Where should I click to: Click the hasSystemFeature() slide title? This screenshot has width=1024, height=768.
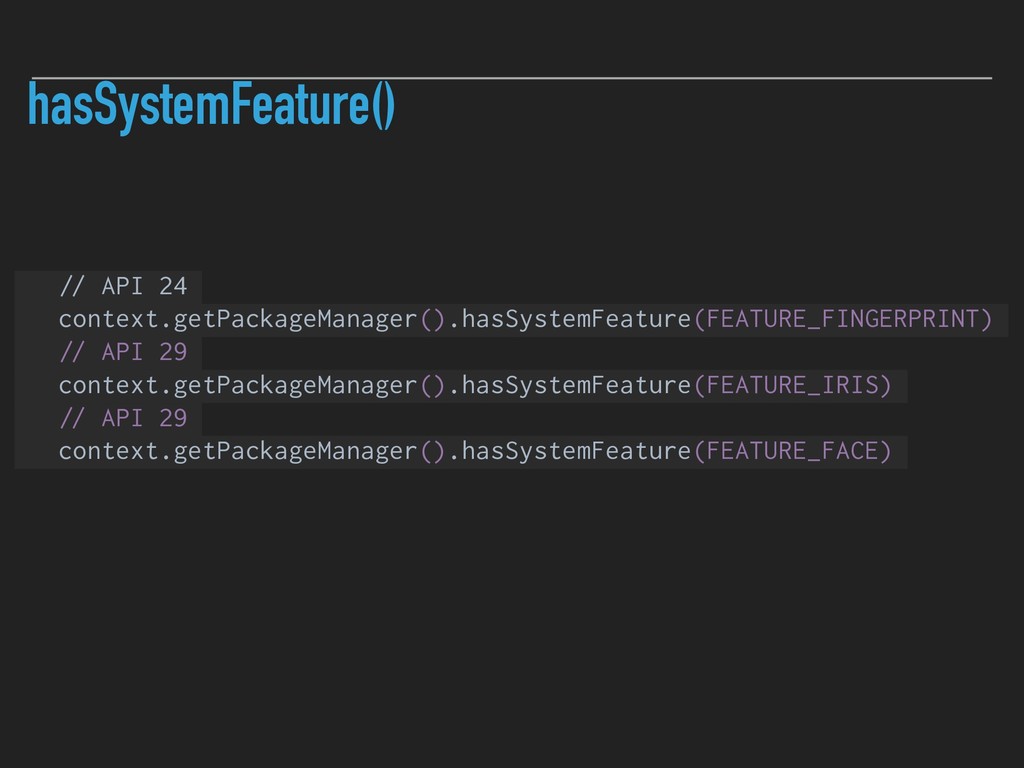click(211, 106)
